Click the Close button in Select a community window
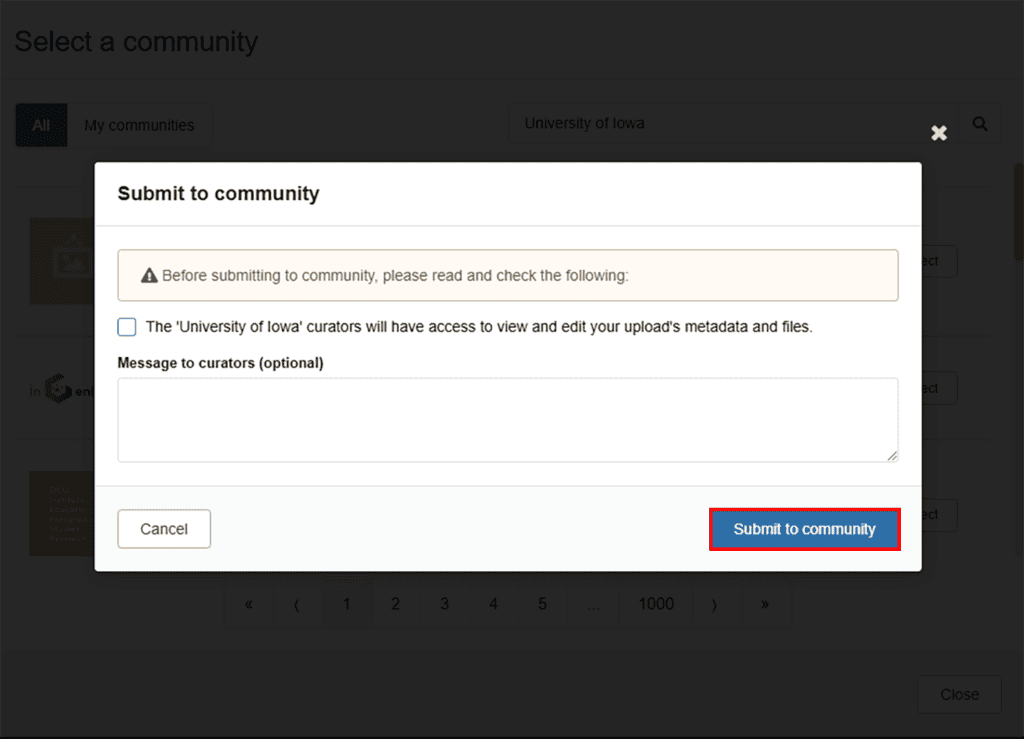Image resolution: width=1024 pixels, height=739 pixels. point(959,695)
